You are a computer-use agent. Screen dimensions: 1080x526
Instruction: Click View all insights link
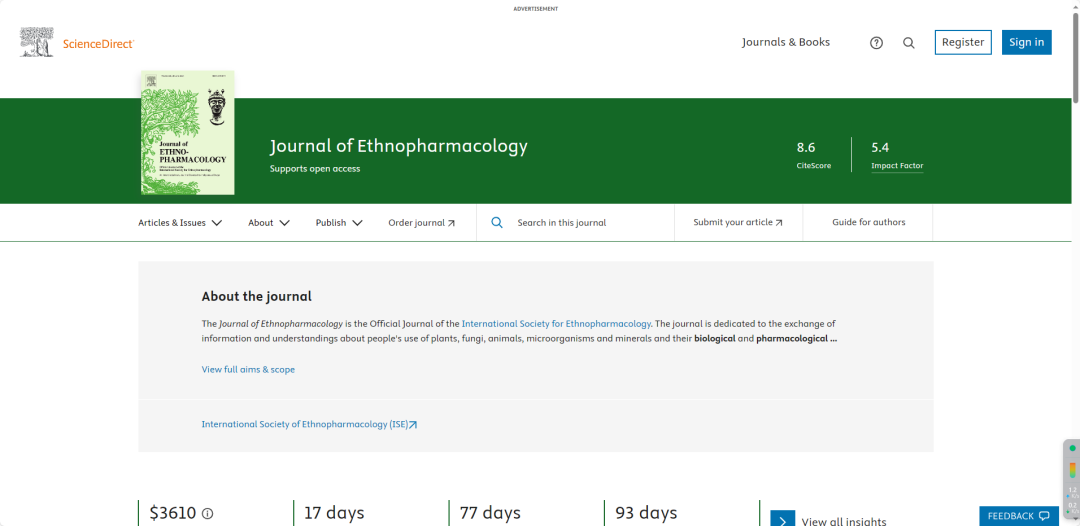[844, 521]
